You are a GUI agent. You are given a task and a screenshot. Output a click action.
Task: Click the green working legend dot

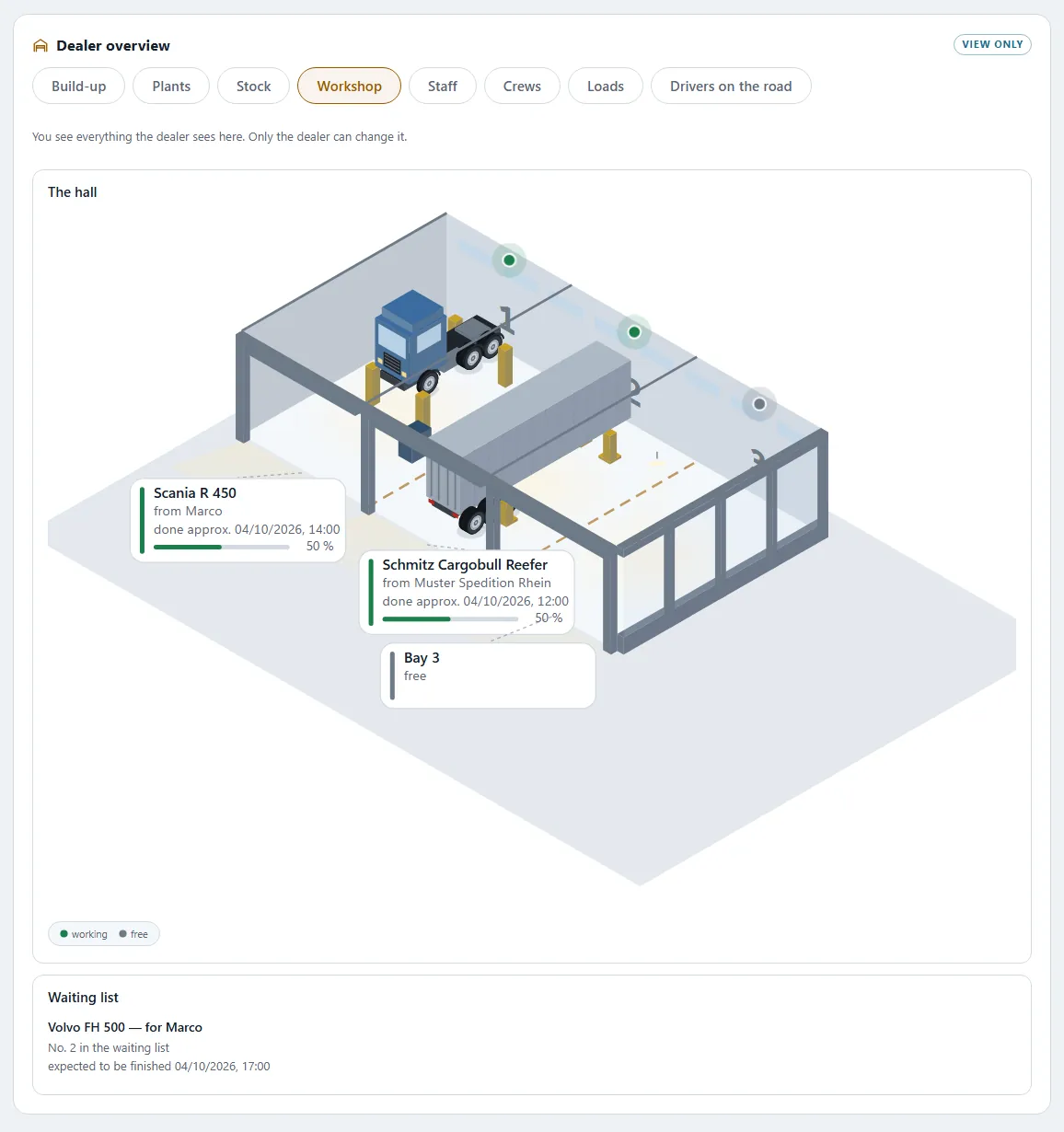pyautogui.click(x=64, y=934)
